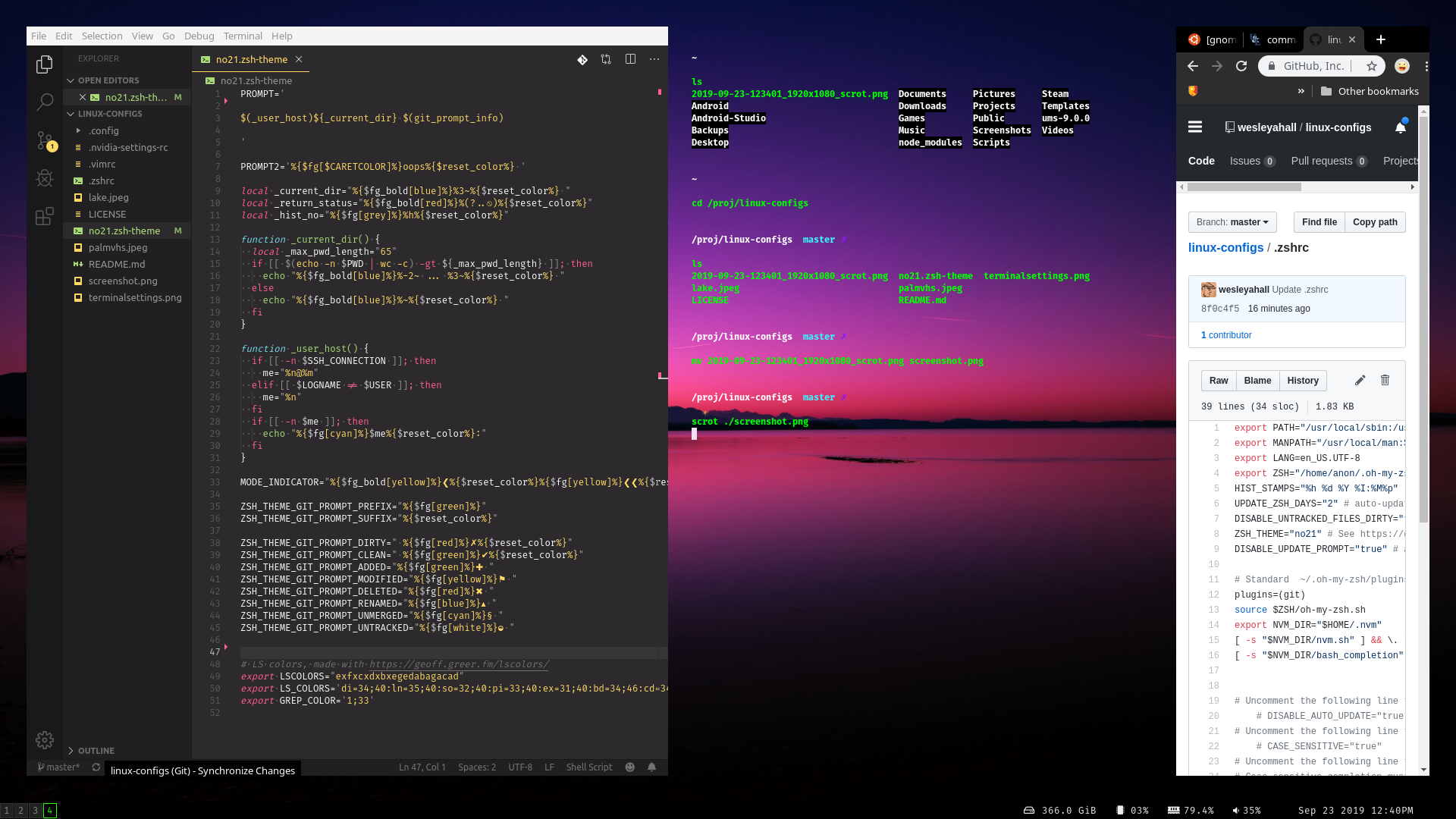Click the split editor right icon
Viewport: 1456px width, 819px height.
630,59
